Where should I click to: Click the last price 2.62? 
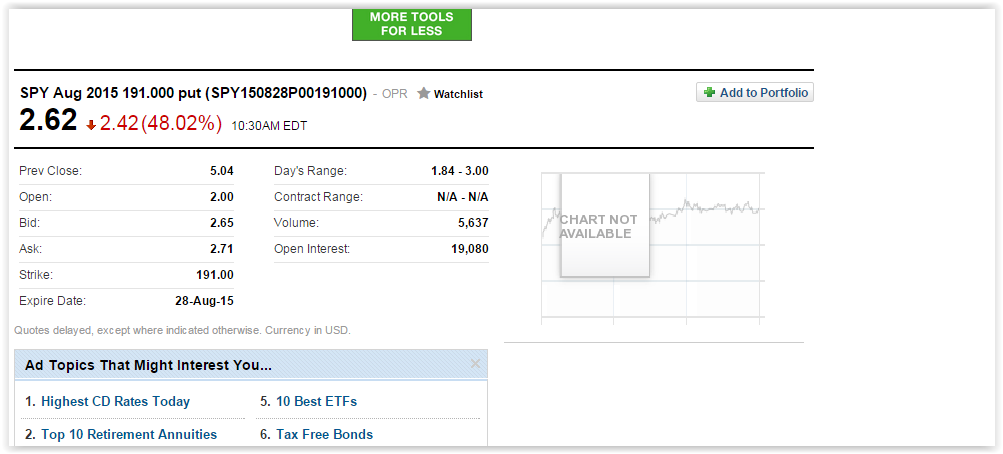[48, 120]
